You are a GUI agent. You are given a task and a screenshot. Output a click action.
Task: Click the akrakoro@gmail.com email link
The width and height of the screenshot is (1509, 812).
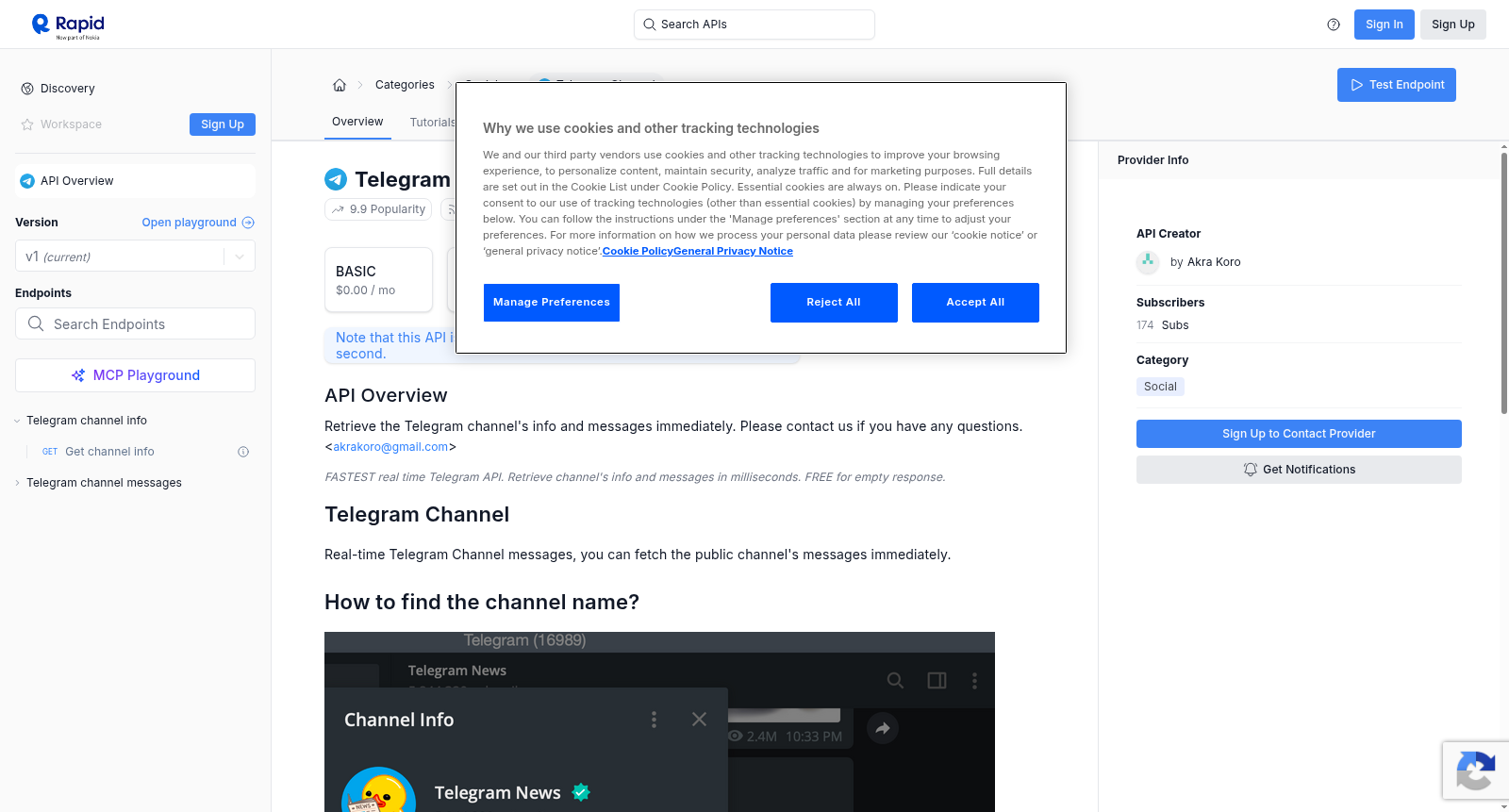click(x=390, y=447)
